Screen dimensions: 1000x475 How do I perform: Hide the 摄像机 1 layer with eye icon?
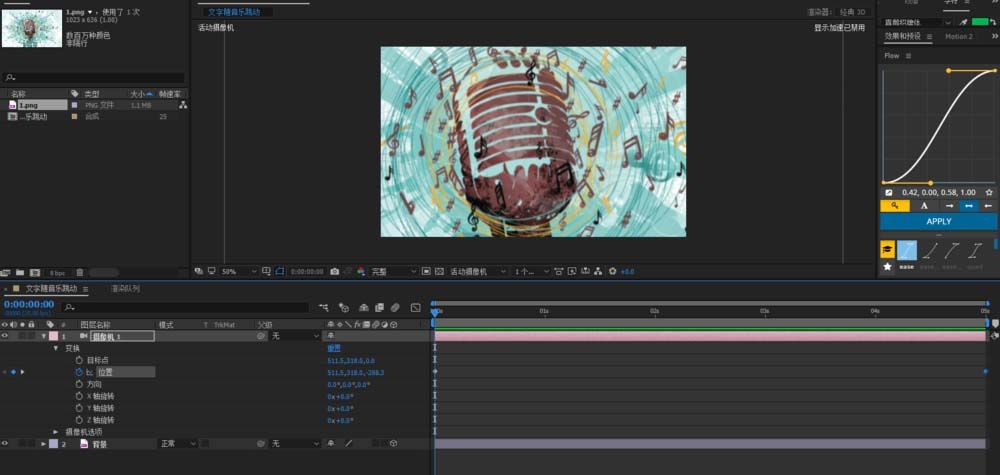pyautogui.click(x=6, y=337)
